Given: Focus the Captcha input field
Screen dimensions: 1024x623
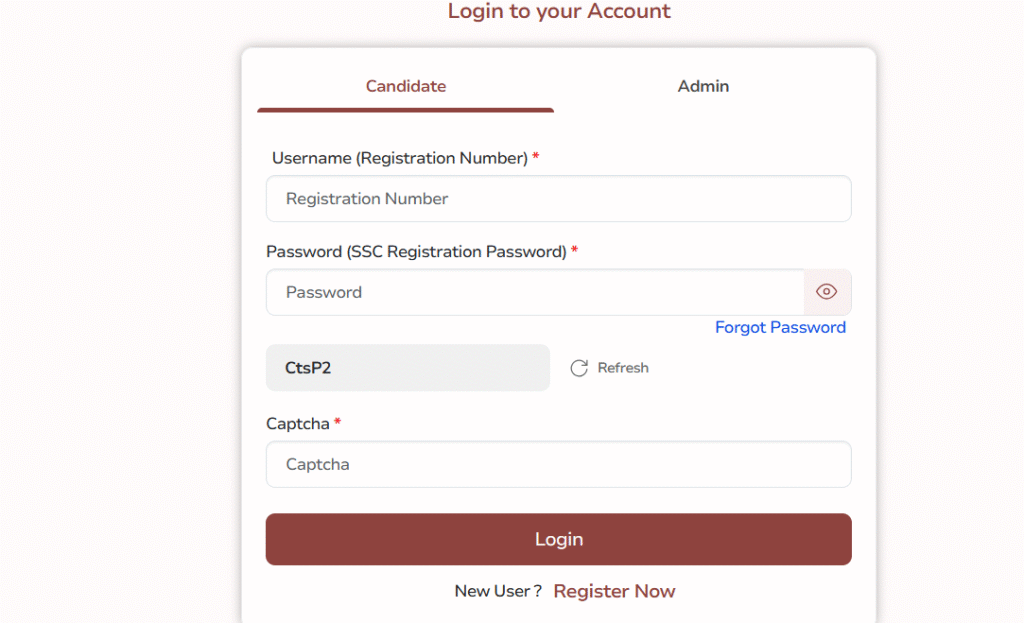Looking at the screenshot, I should tap(558, 464).
